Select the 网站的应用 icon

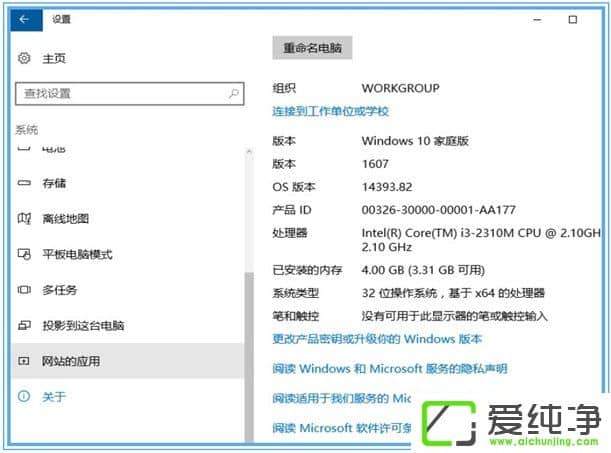click(24, 361)
